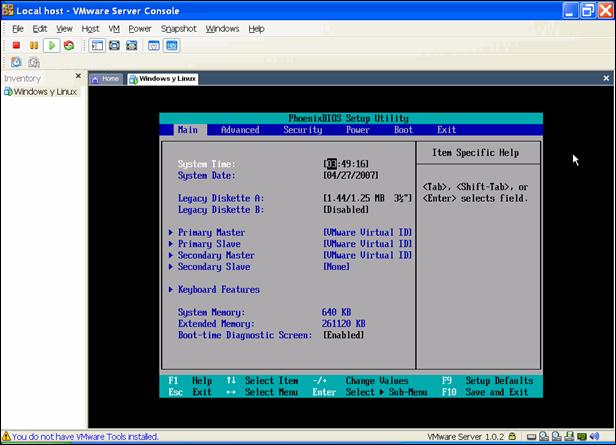Expand the Primary Master submenu
616x445 pixels.
pyautogui.click(x=211, y=233)
